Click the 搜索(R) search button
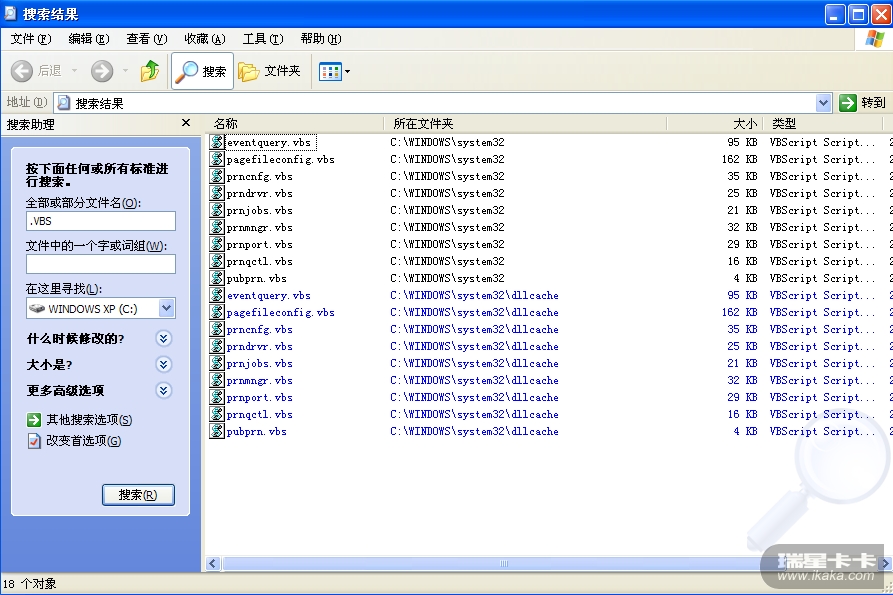Image resolution: width=893 pixels, height=595 pixels. 138,495
